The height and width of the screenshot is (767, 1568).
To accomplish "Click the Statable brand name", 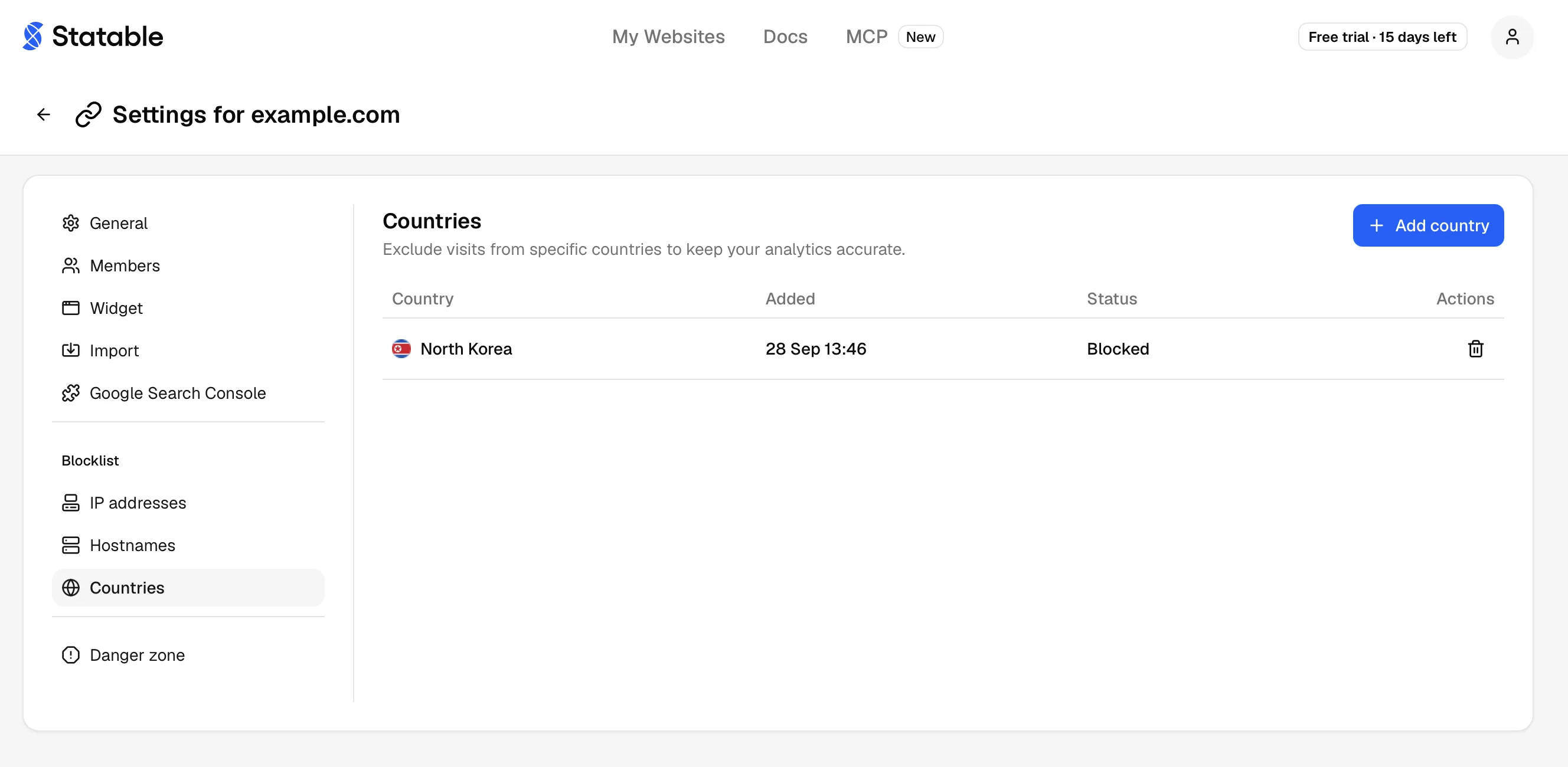I will pyautogui.click(x=107, y=37).
